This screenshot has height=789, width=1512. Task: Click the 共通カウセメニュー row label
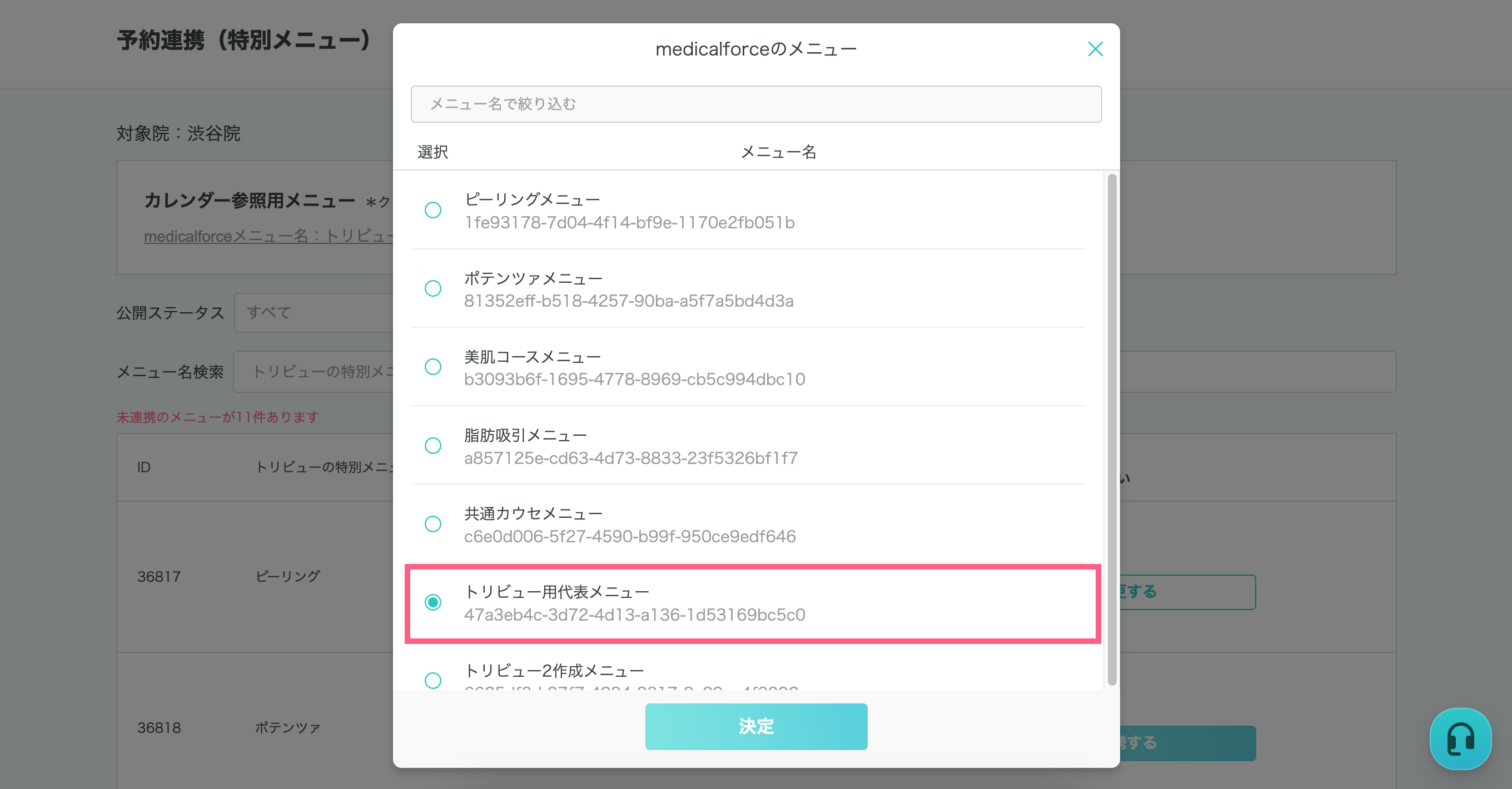click(533, 513)
